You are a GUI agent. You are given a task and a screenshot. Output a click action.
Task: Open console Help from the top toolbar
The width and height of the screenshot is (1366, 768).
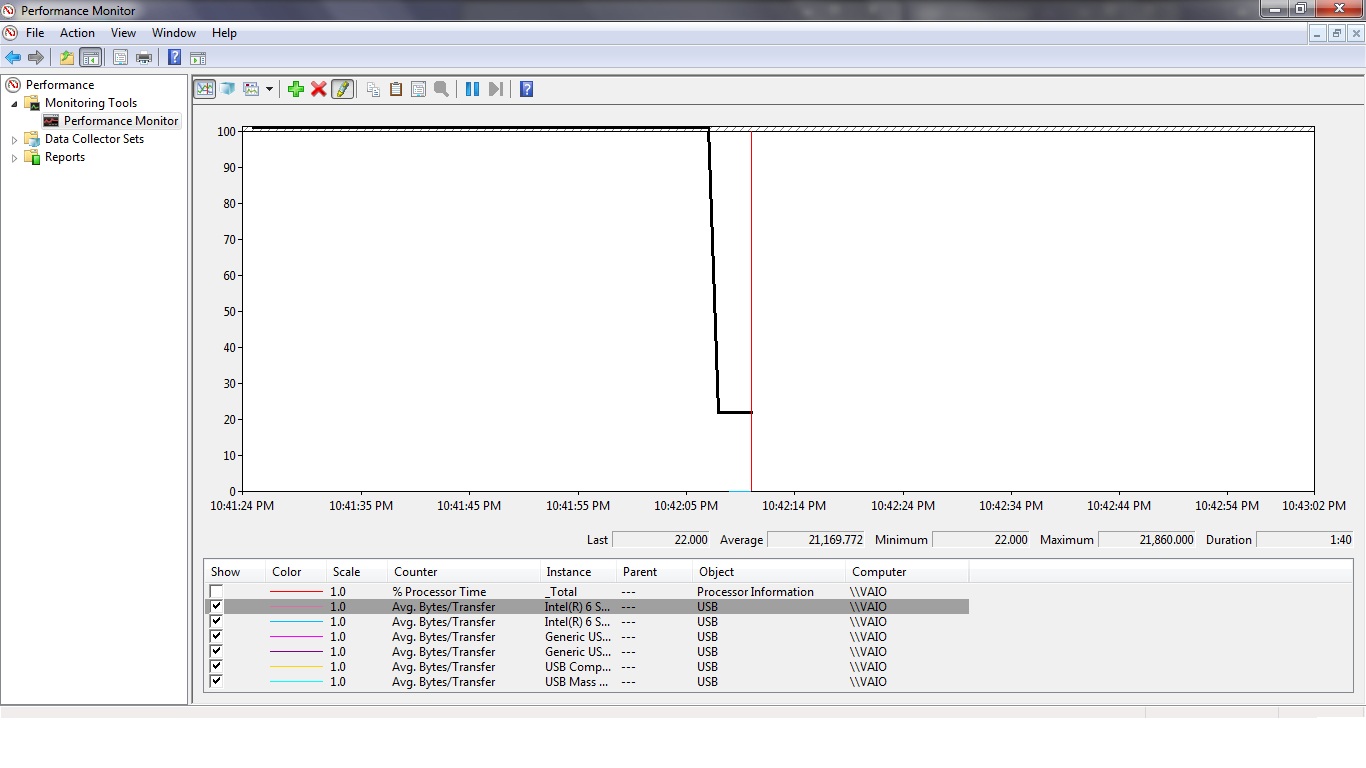pos(175,58)
